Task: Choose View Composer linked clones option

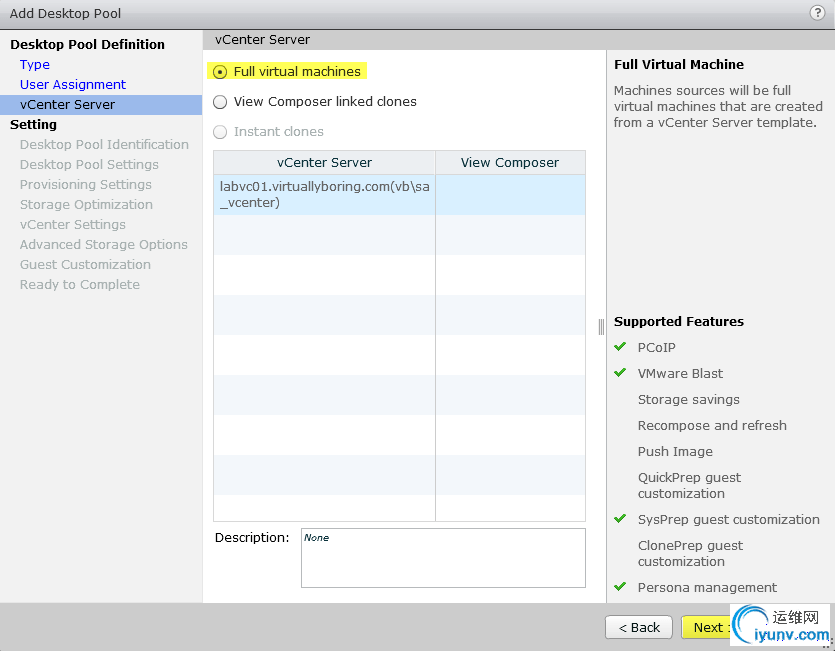Action: [x=220, y=102]
